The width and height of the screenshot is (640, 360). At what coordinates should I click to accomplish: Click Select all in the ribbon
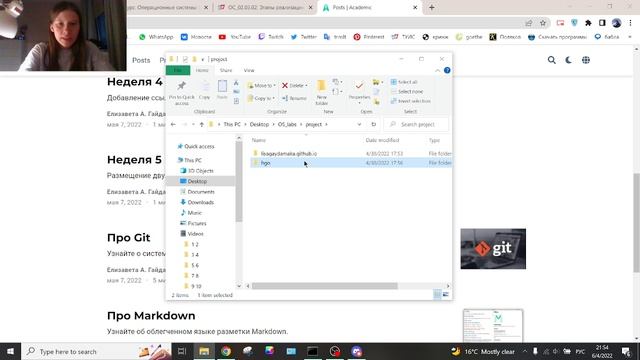click(x=404, y=82)
